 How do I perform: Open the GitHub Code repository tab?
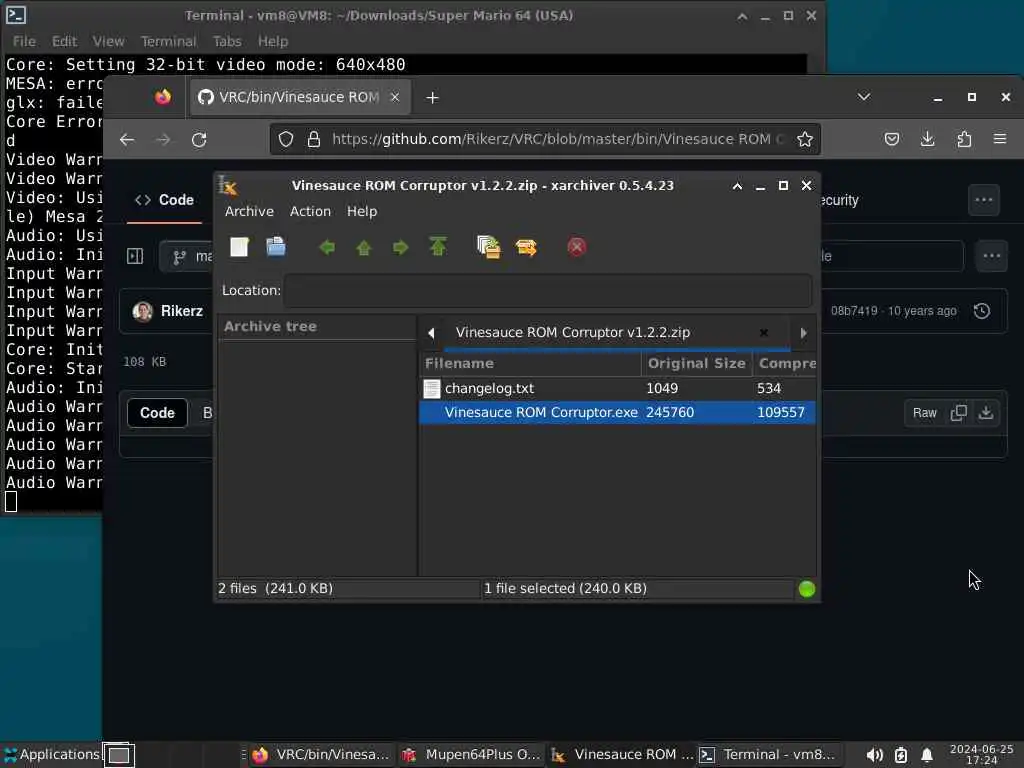[164, 200]
